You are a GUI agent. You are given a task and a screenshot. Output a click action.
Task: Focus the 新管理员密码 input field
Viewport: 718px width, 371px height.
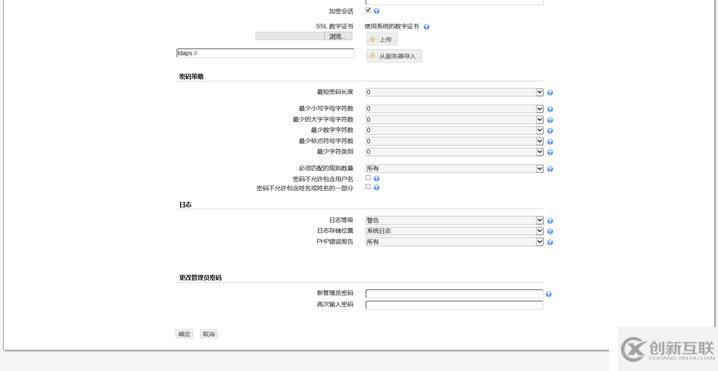454,294
